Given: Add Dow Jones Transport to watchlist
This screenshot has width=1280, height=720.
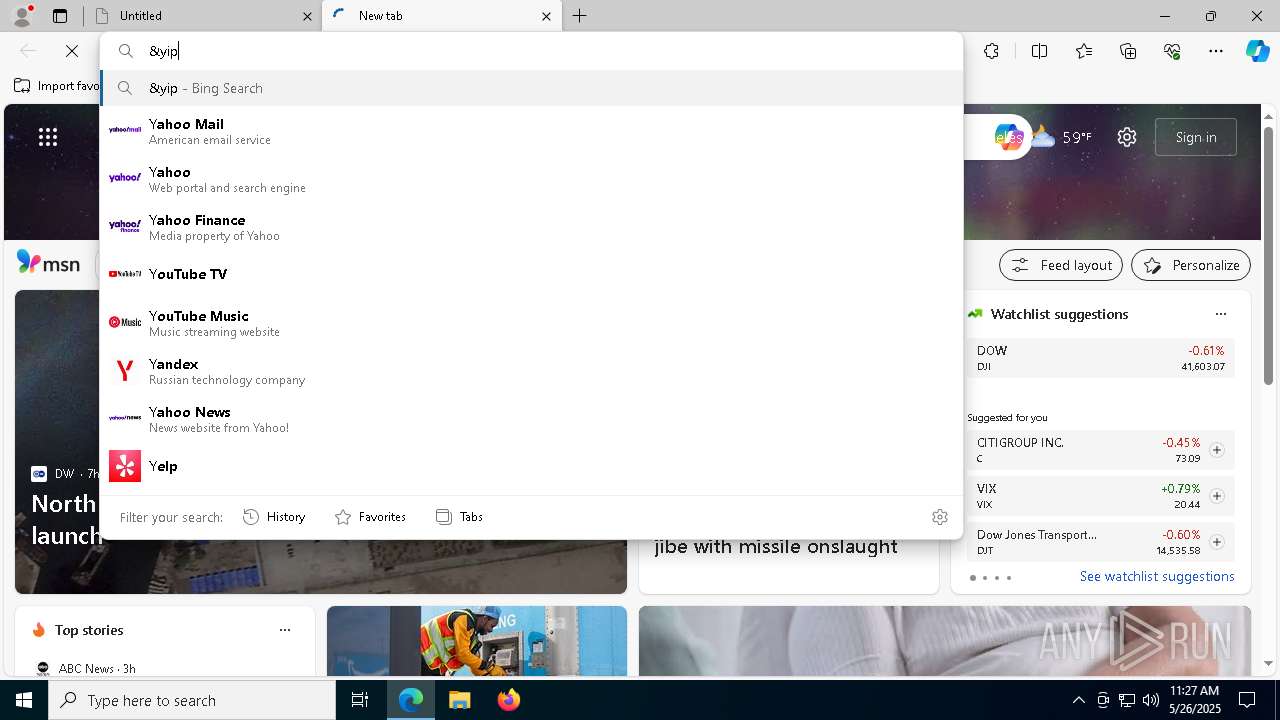Looking at the screenshot, I should [1217, 542].
